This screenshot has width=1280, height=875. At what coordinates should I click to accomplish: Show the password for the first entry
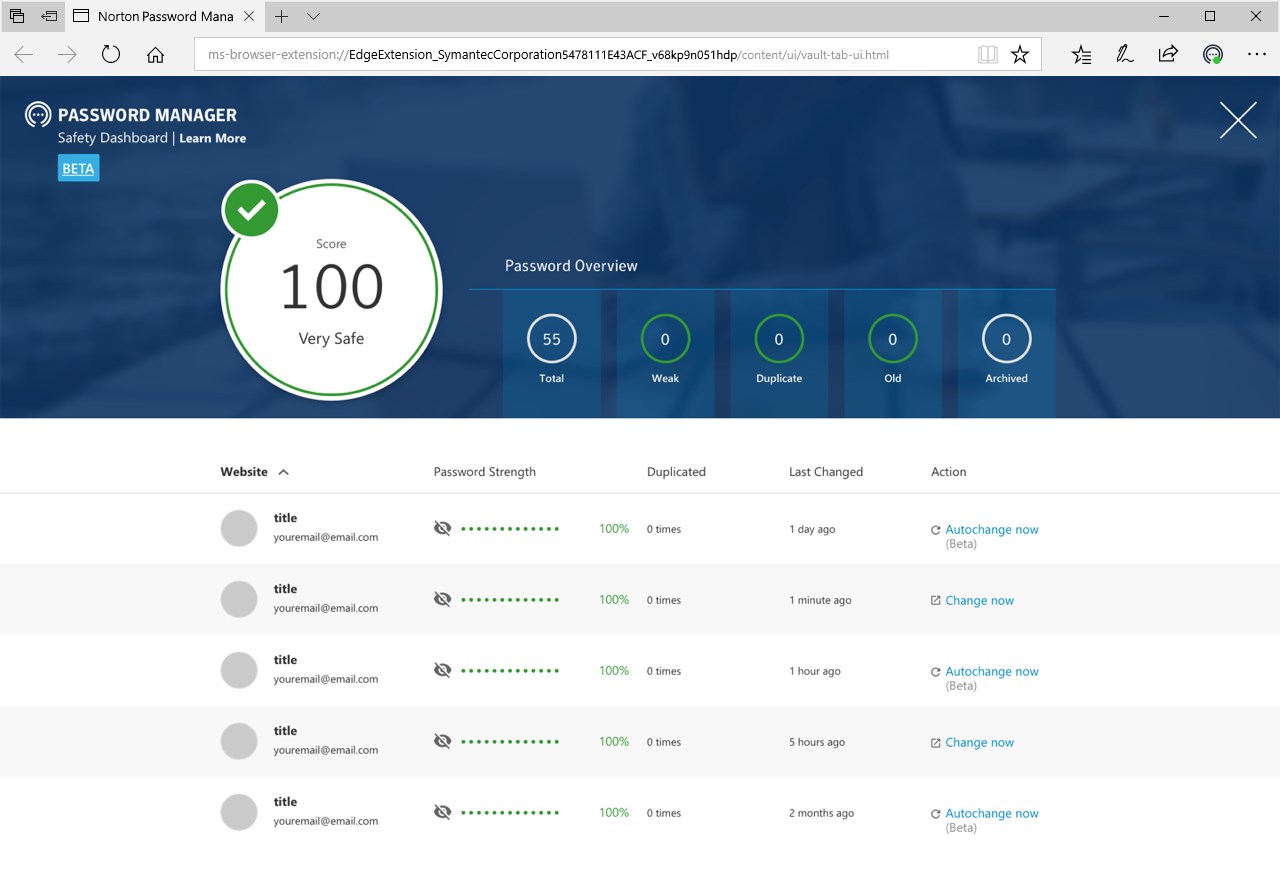(x=442, y=528)
